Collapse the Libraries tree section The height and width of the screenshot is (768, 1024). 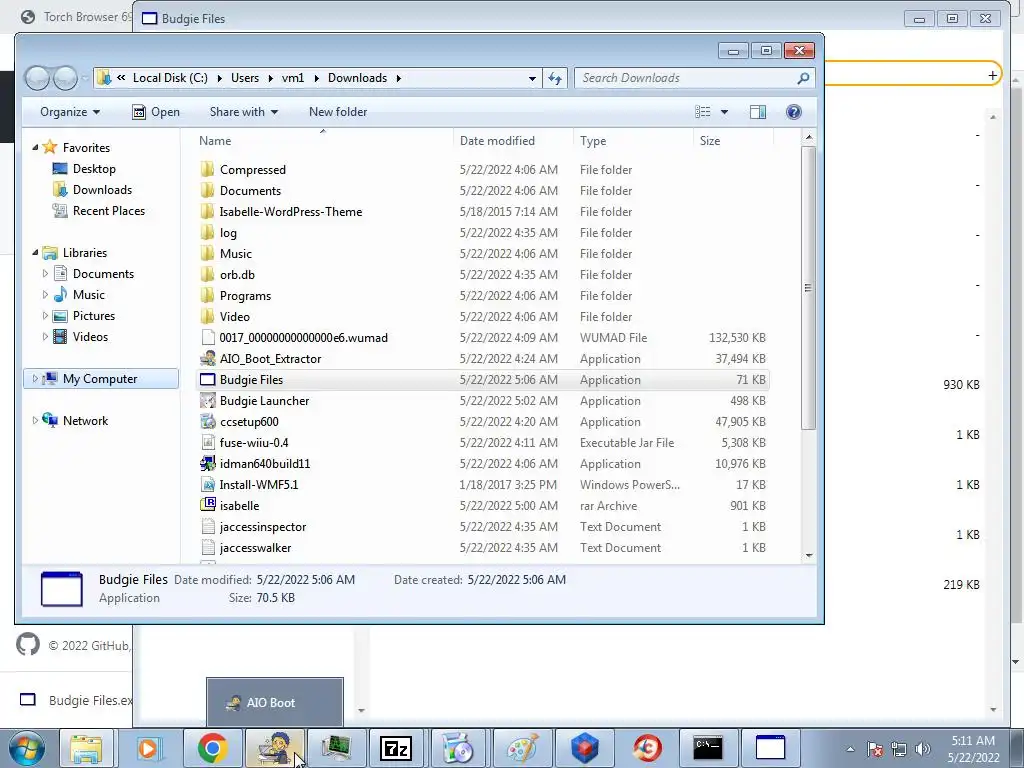35,253
